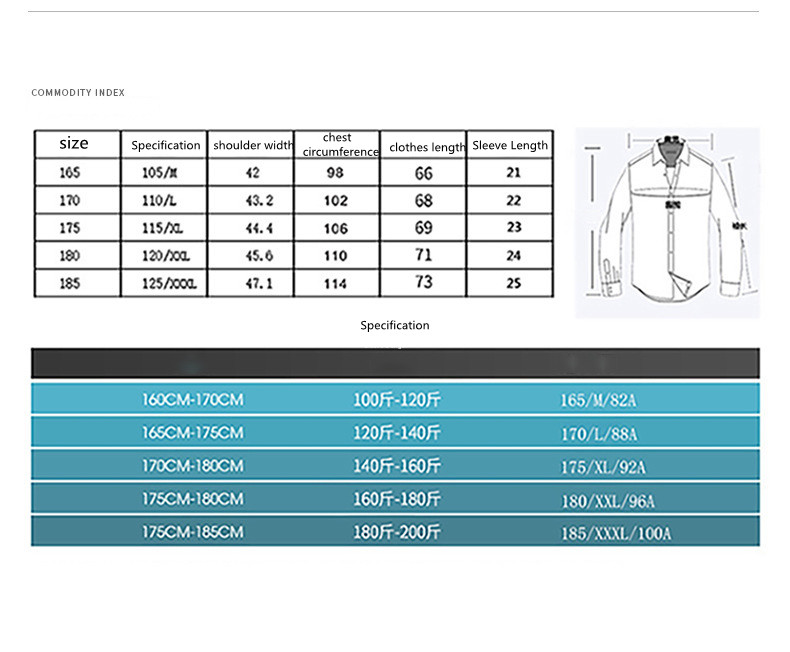Select the size column header
Viewport: 790px width, 652px height.
point(74,144)
